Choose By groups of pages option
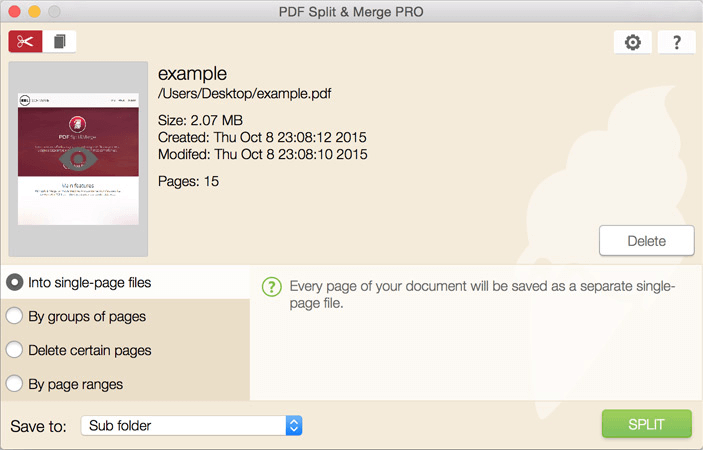Image resolution: width=703 pixels, height=450 pixels. click(15, 317)
